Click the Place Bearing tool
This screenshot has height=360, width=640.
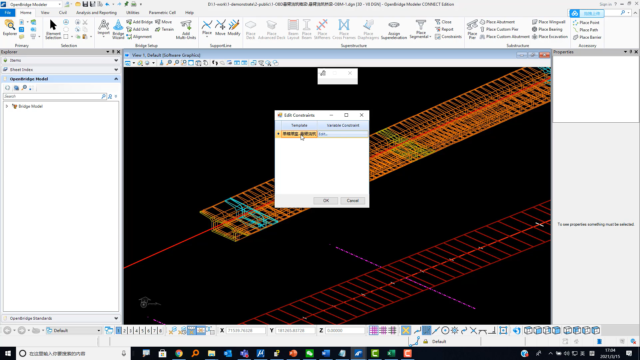(547, 29)
